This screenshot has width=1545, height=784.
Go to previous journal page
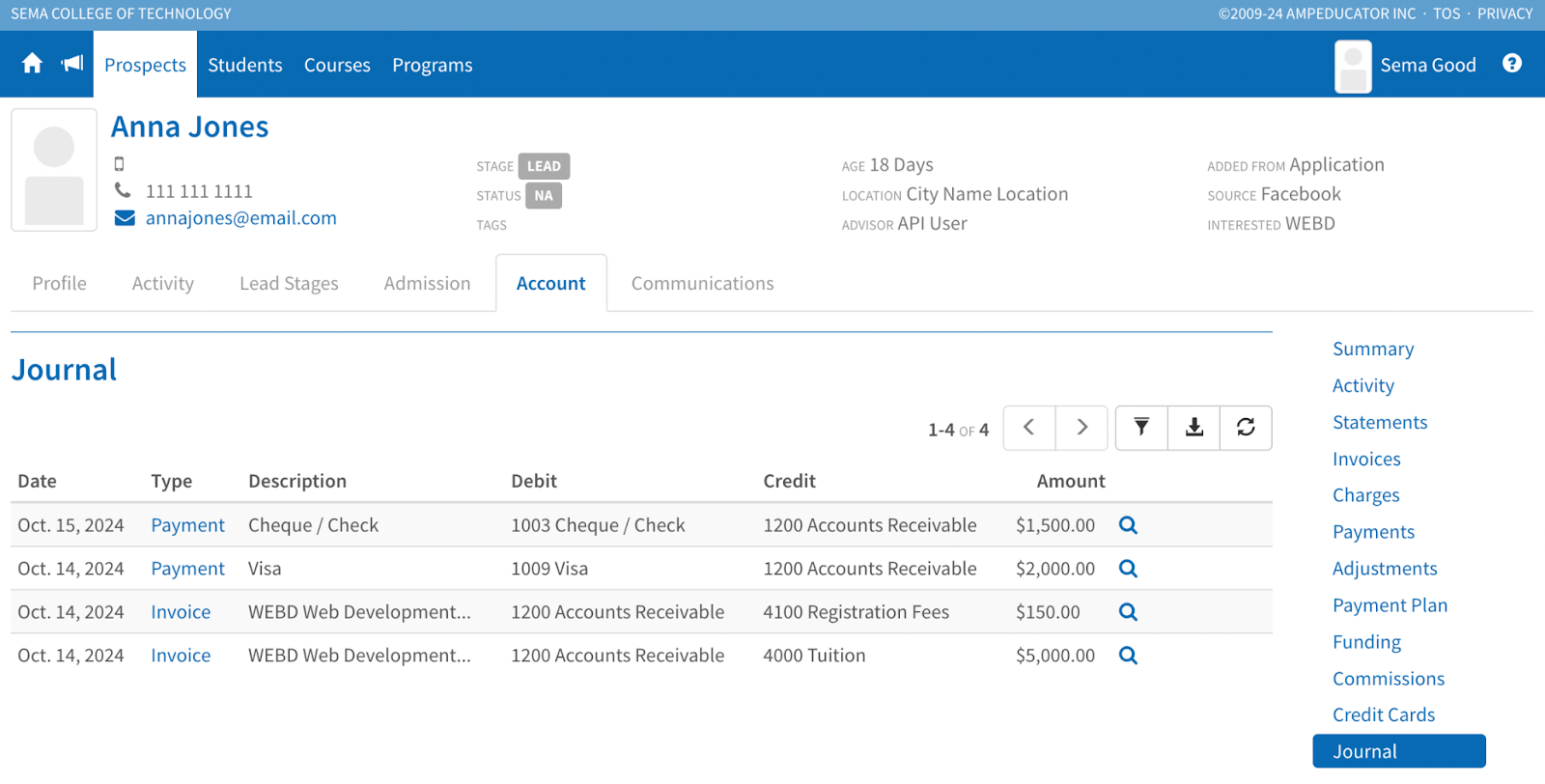[1029, 428]
